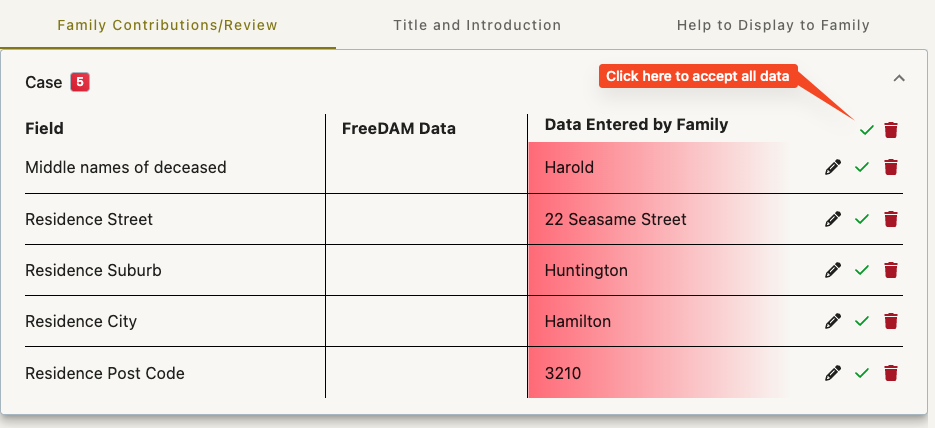Viewport: 935px width, 428px height.
Task: Accept the 3210 post code entry
Action: 862,374
